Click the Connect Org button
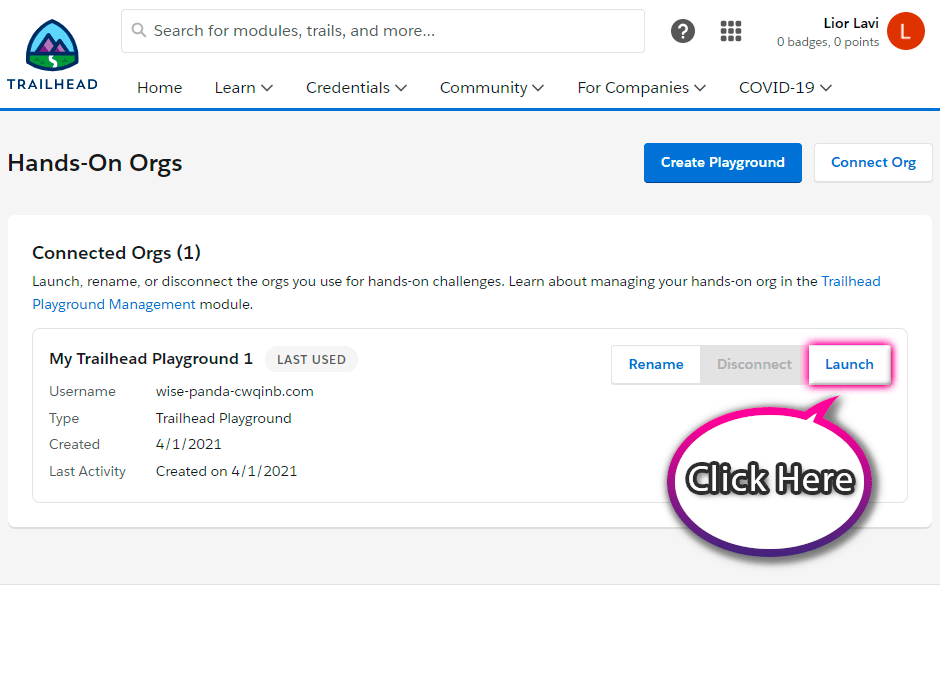 872,162
